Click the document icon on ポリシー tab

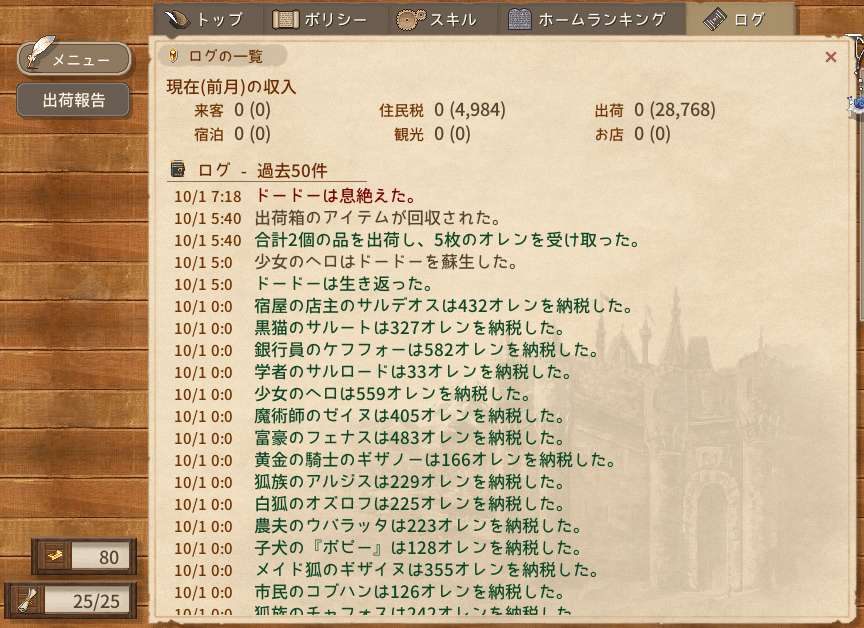[x=285, y=20]
